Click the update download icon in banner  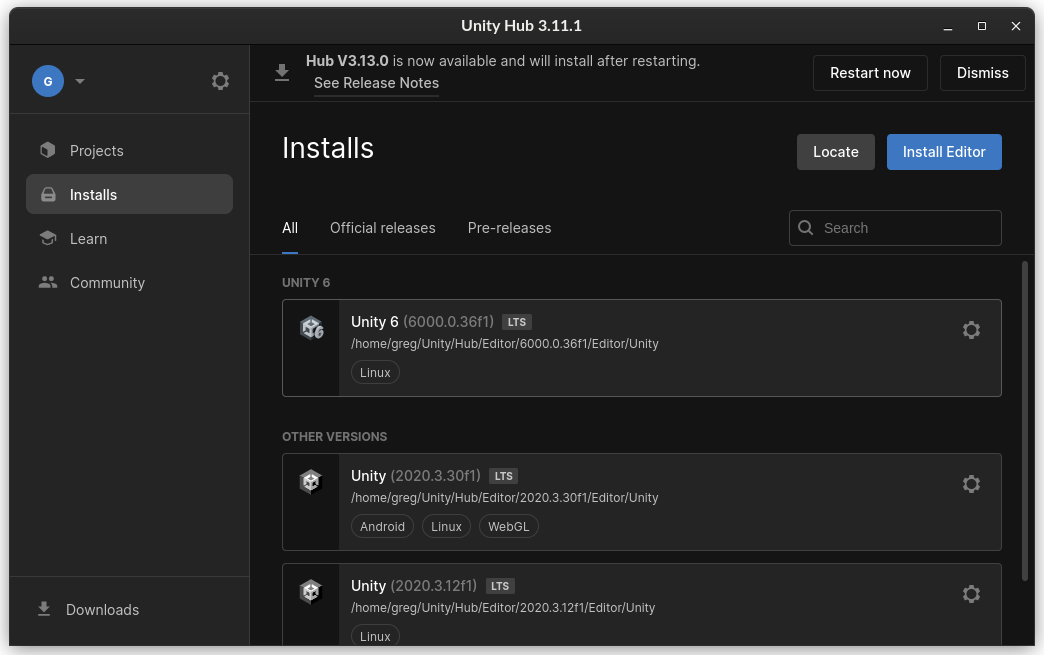(x=282, y=72)
